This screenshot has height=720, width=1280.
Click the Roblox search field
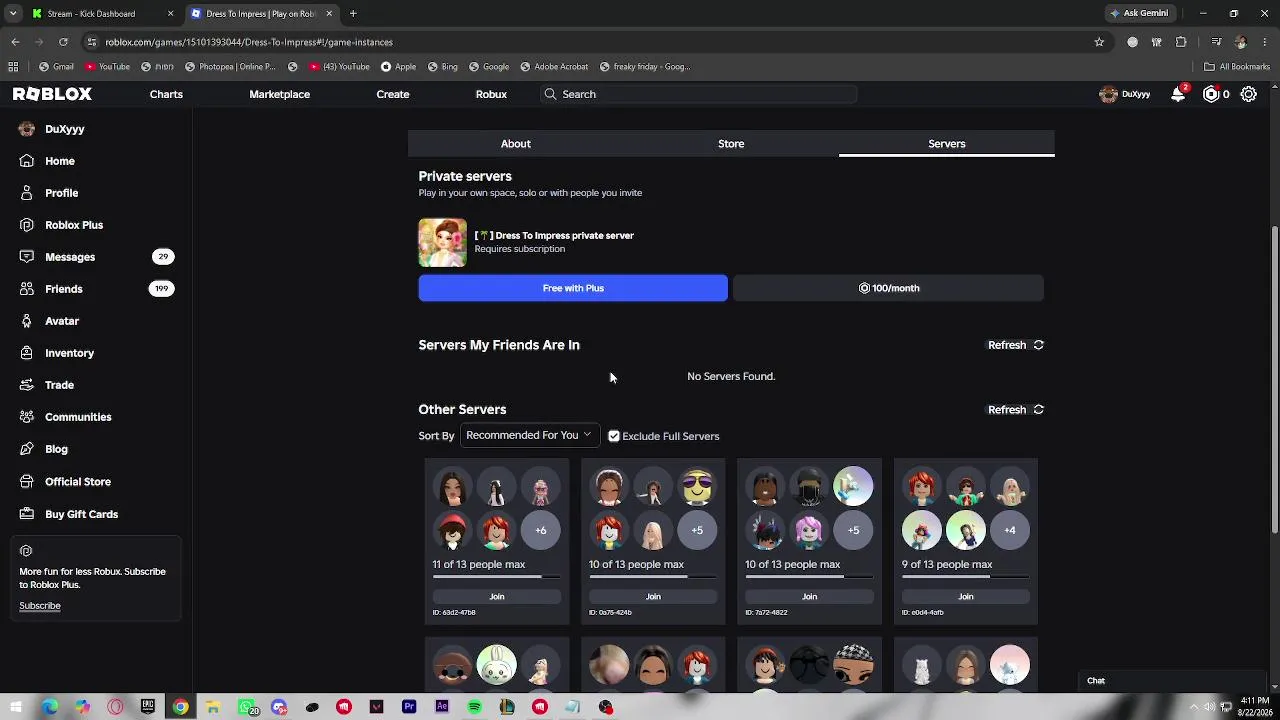click(x=697, y=94)
